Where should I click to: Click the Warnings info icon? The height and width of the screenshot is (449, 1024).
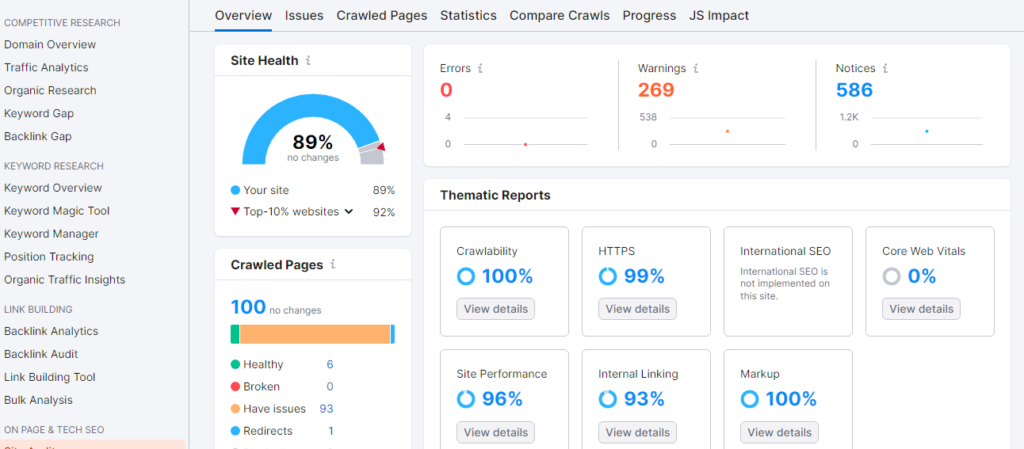(x=696, y=68)
